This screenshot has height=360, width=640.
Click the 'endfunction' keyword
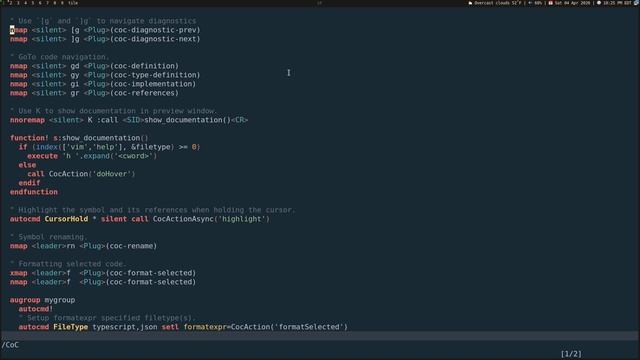tap(34, 191)
